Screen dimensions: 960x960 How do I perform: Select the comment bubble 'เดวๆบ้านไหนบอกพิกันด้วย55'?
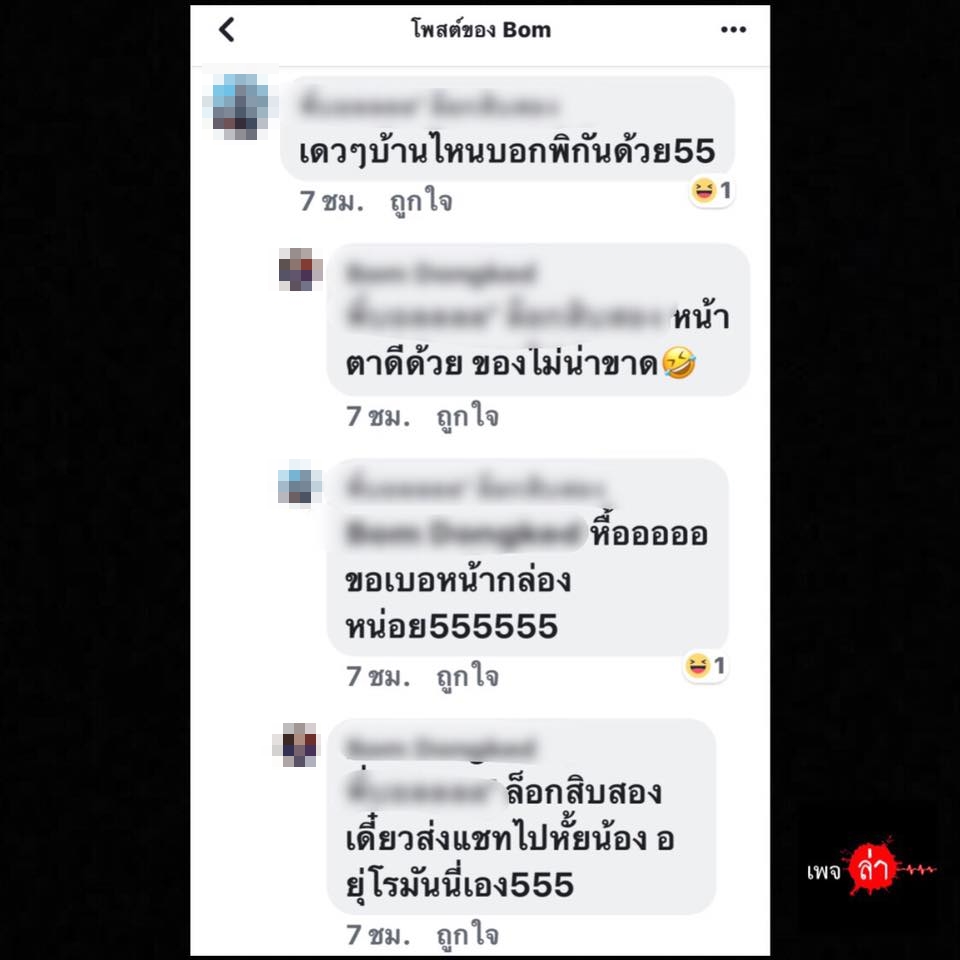508,128
